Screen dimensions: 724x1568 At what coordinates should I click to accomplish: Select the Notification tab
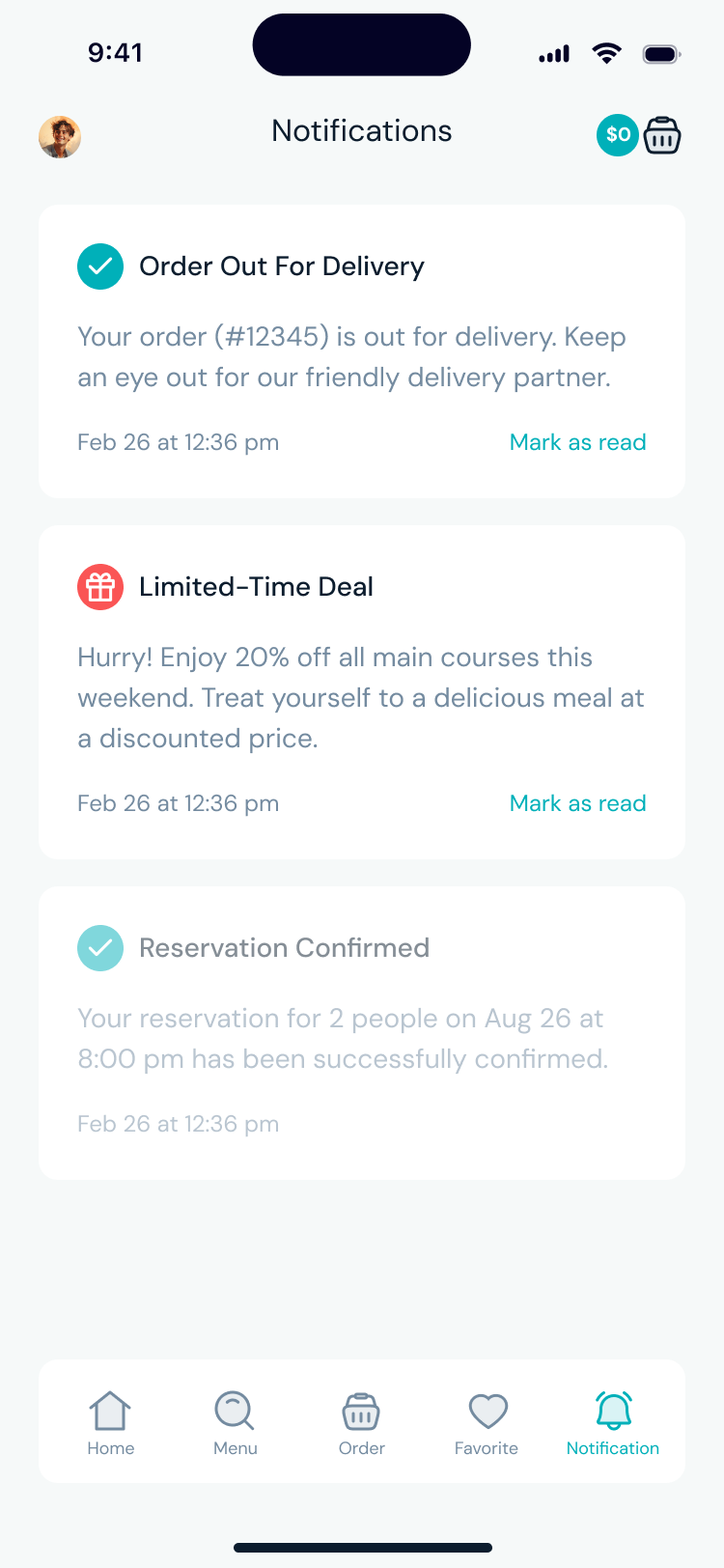(613, 1423)
